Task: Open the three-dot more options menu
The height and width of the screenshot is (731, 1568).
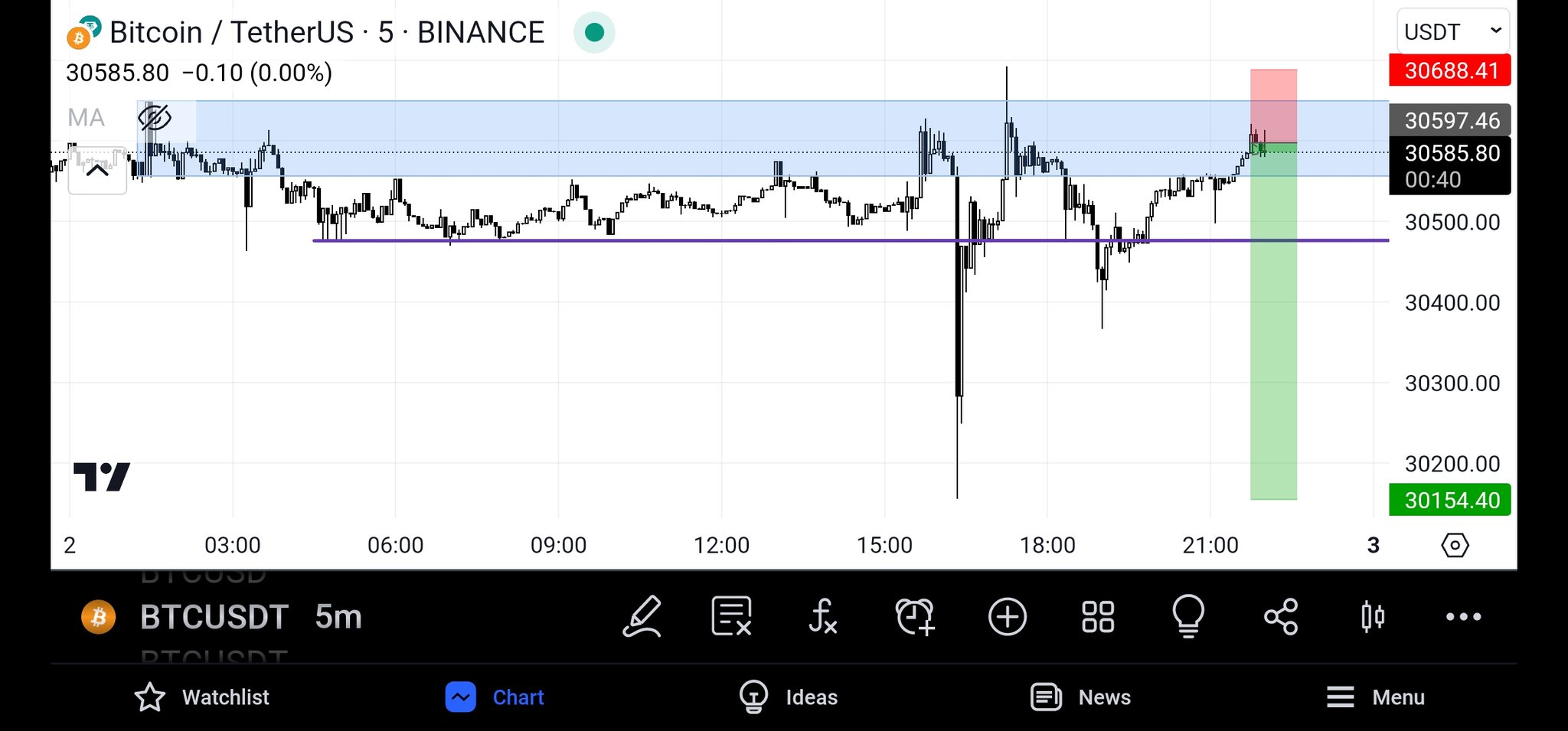Action: click(1463, 616)
